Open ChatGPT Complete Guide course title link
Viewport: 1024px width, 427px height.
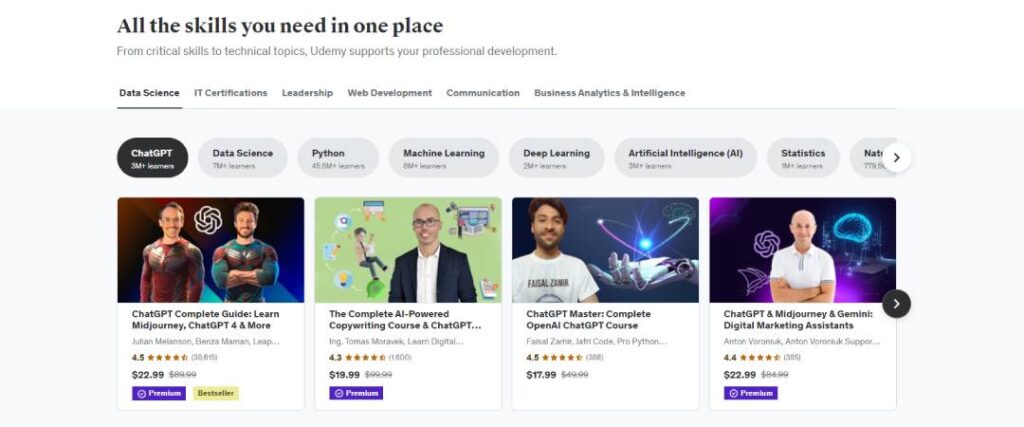tap(205, 319)
